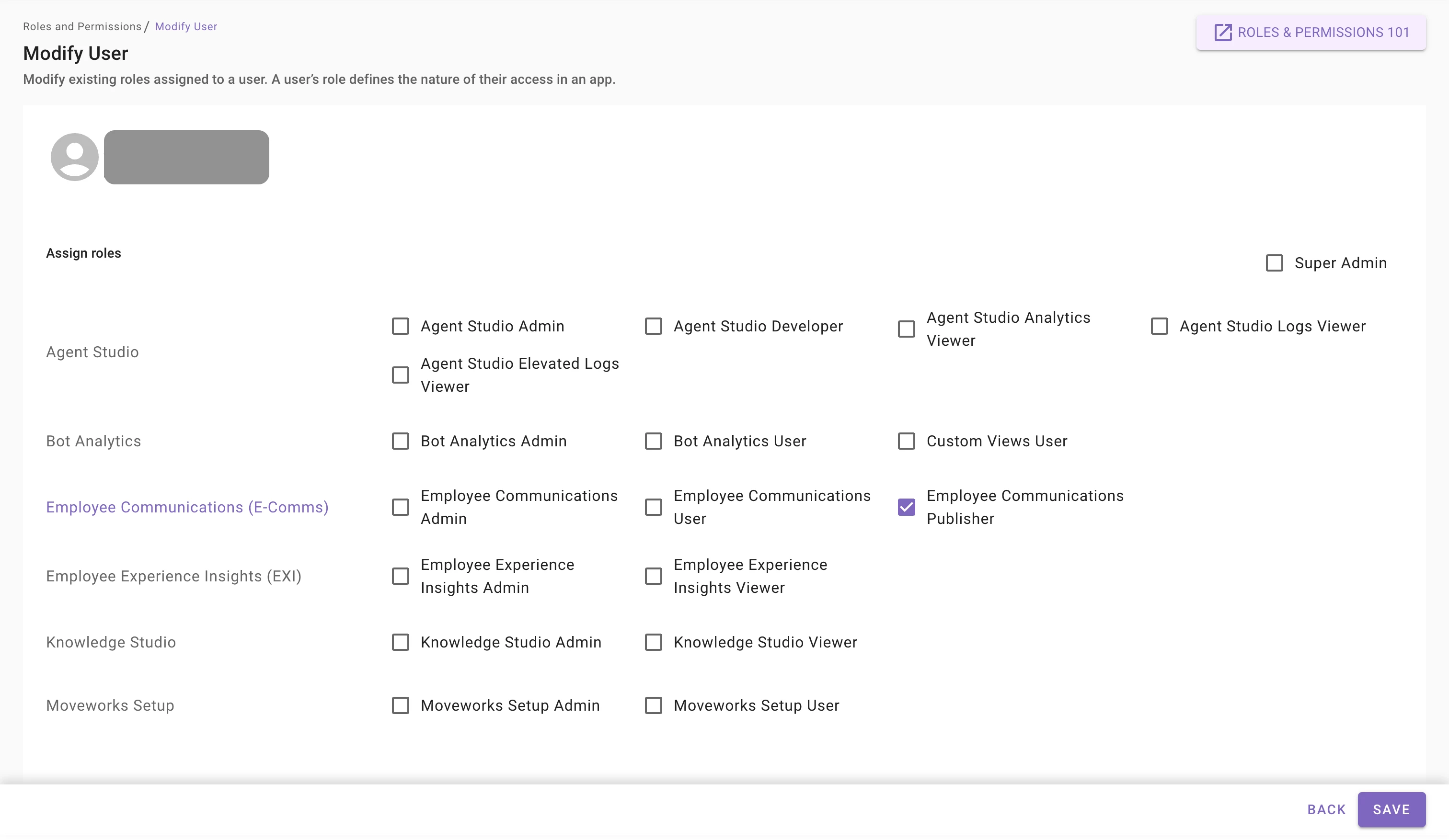Viewport: 1449px width, 840px height.
Task: Click the Back button
Action: 1326,809
